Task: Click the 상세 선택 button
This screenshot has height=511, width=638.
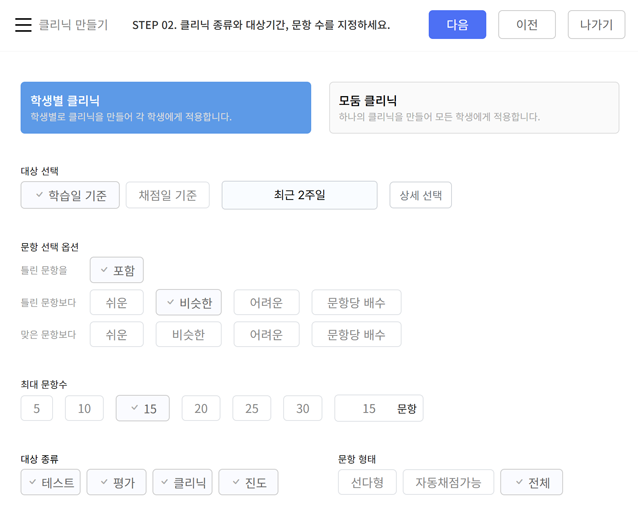Action: [x=420, y=195]
